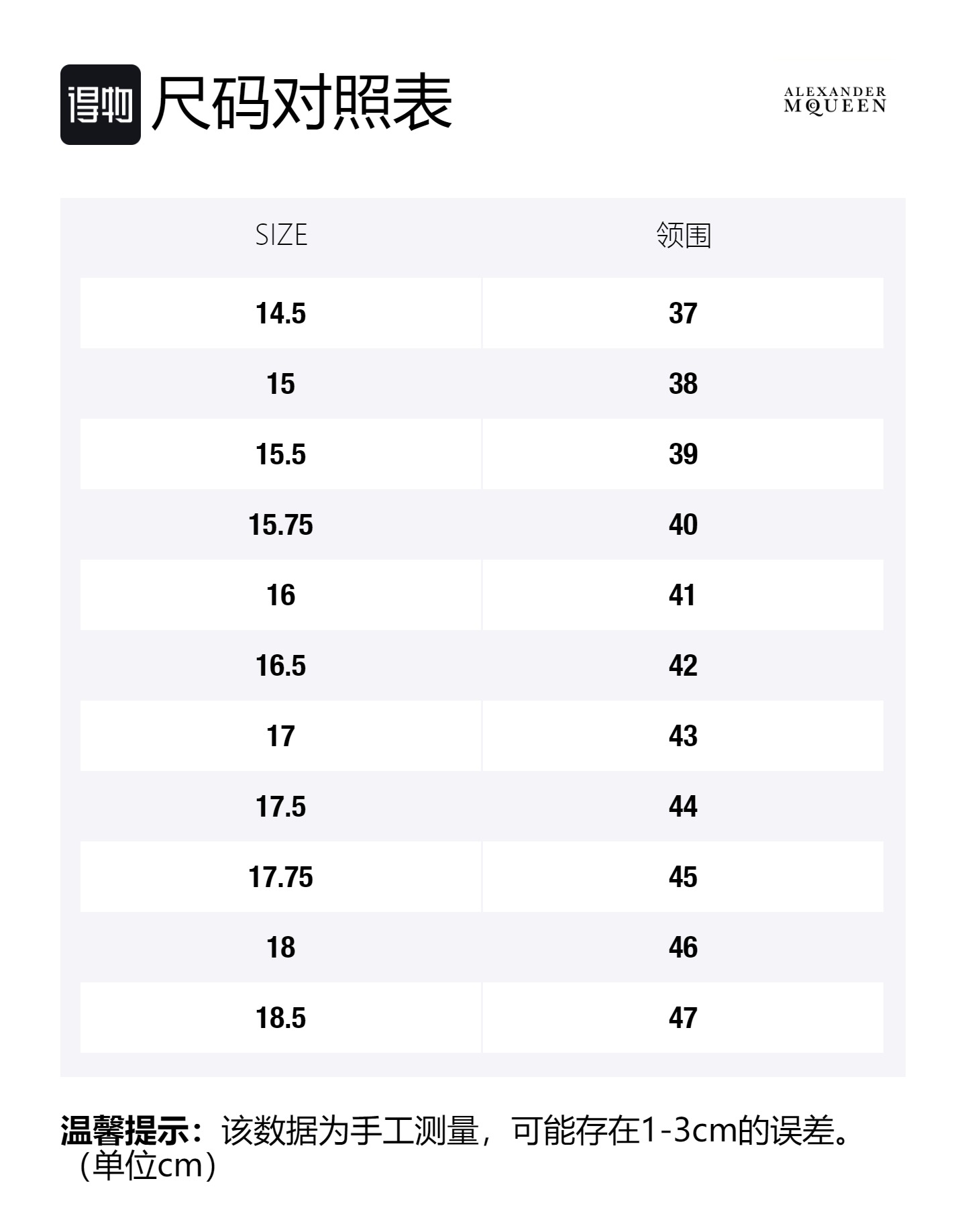Click the size 17.75 cell

281,877
